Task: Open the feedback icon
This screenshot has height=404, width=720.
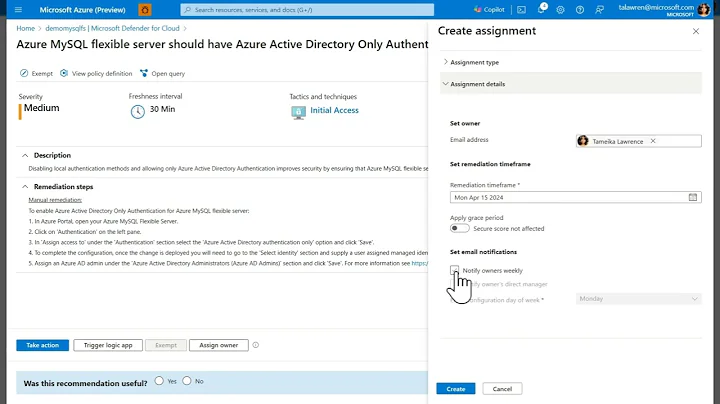Action: [x=600, y=10]
